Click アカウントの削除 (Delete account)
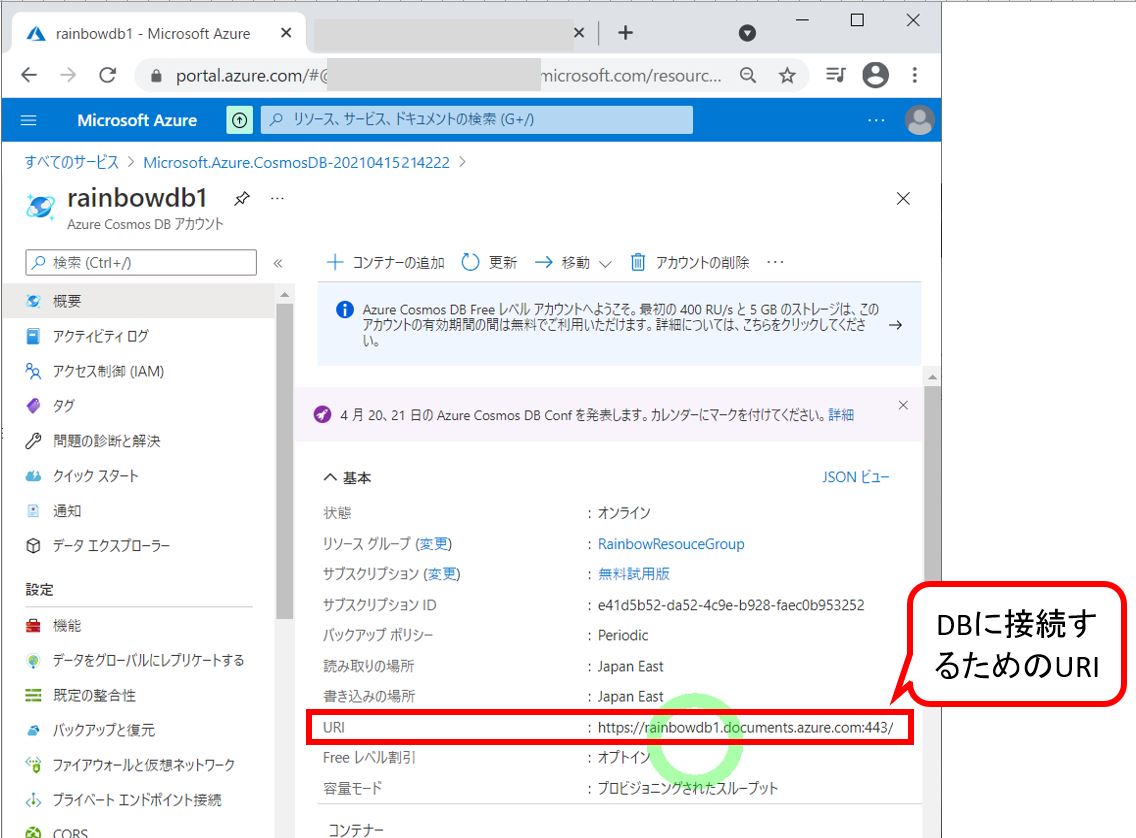Image resolution: width=1136 pixels, height=838 pixels. click(x=690, y=262)
